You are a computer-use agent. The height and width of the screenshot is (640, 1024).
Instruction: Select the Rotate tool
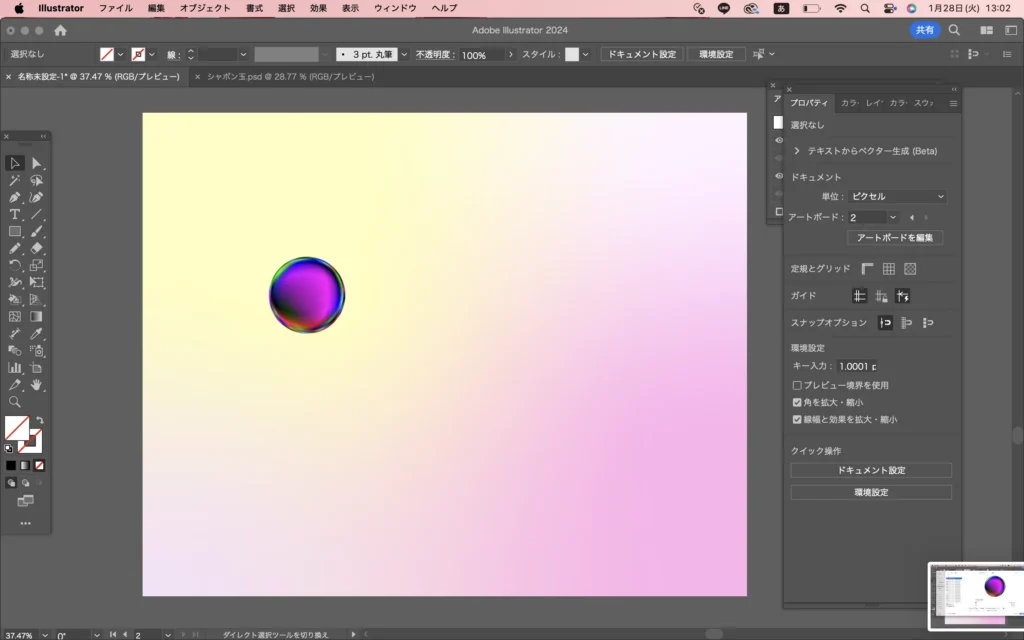click(x=15, y=265)
